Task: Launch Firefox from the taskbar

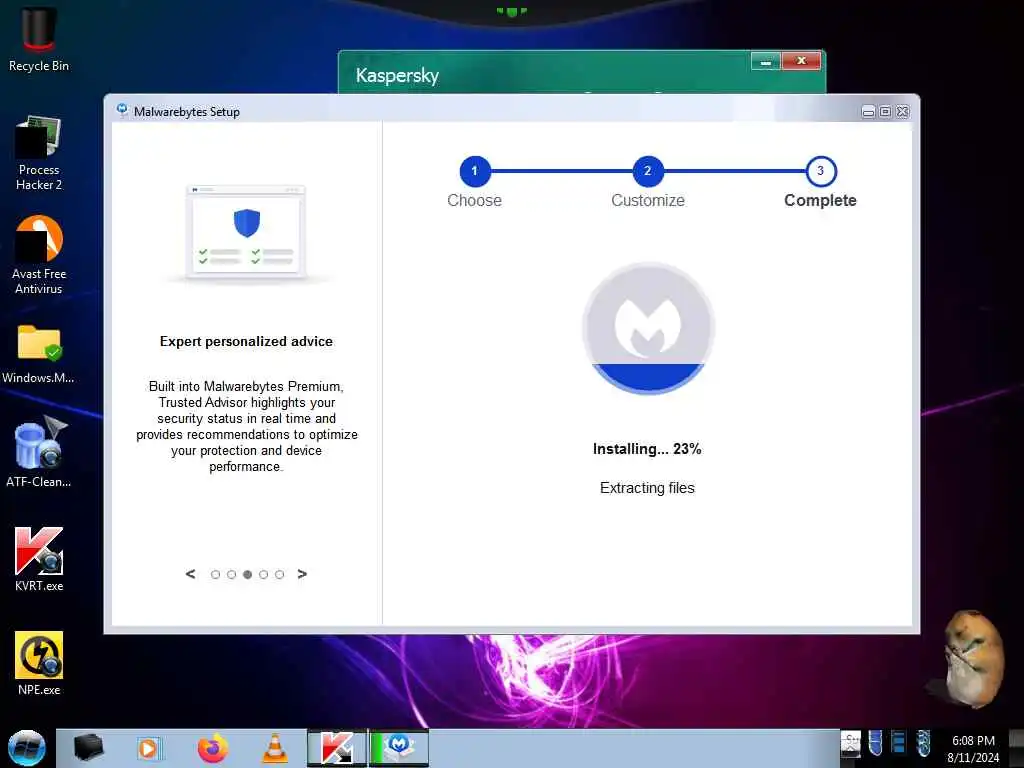Action: point(213,748)
